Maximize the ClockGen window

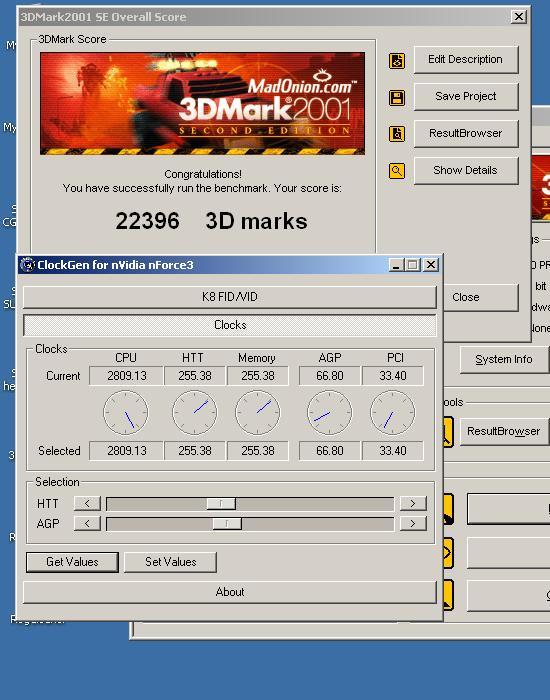(412, 265)
